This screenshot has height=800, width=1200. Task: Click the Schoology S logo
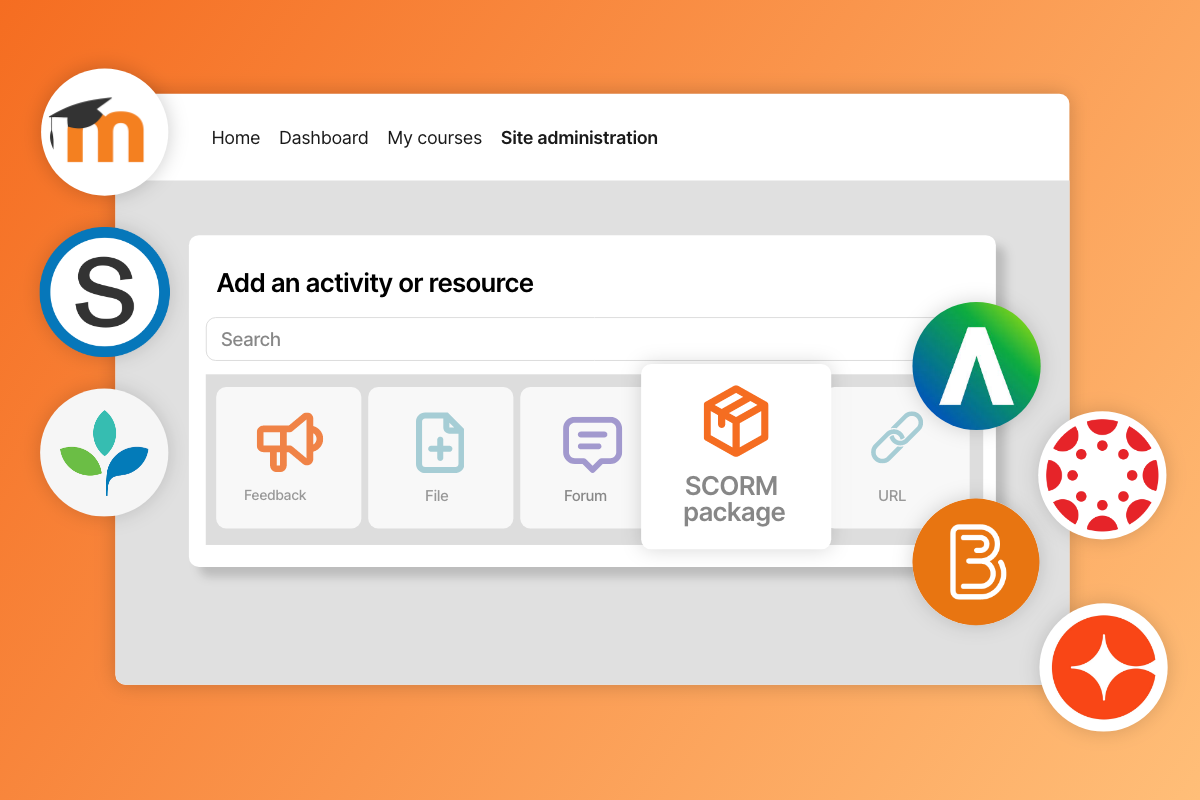point(104,293)
